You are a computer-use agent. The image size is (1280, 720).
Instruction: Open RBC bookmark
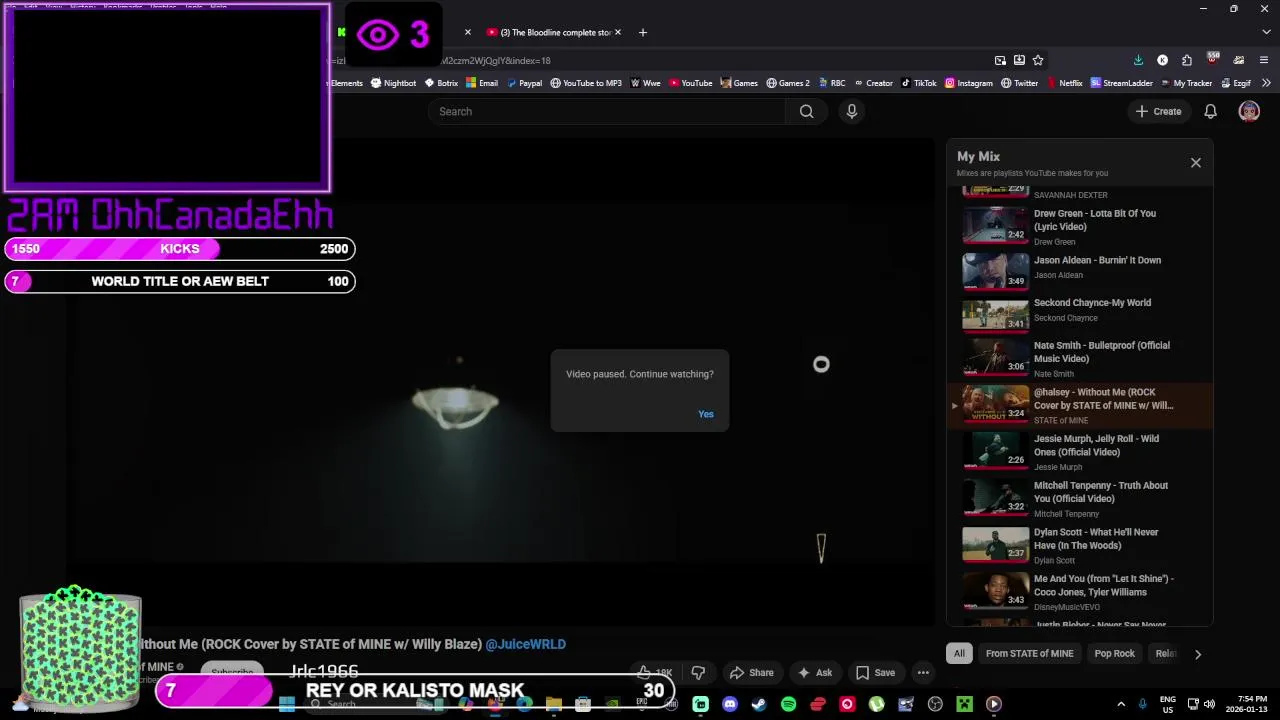[832, 83]
